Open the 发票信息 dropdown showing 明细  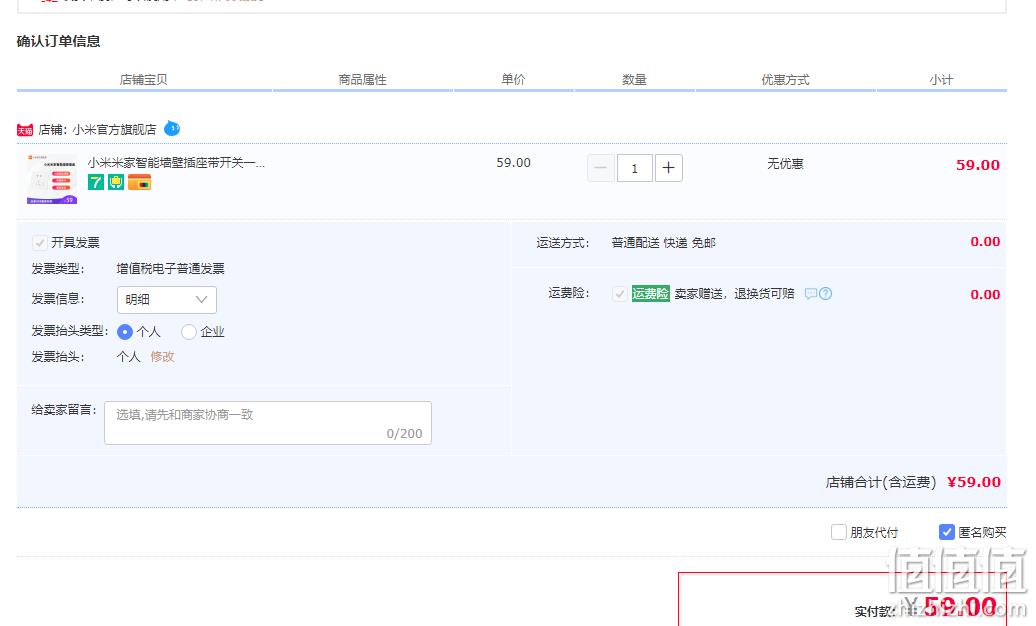[x=166, y=299]
